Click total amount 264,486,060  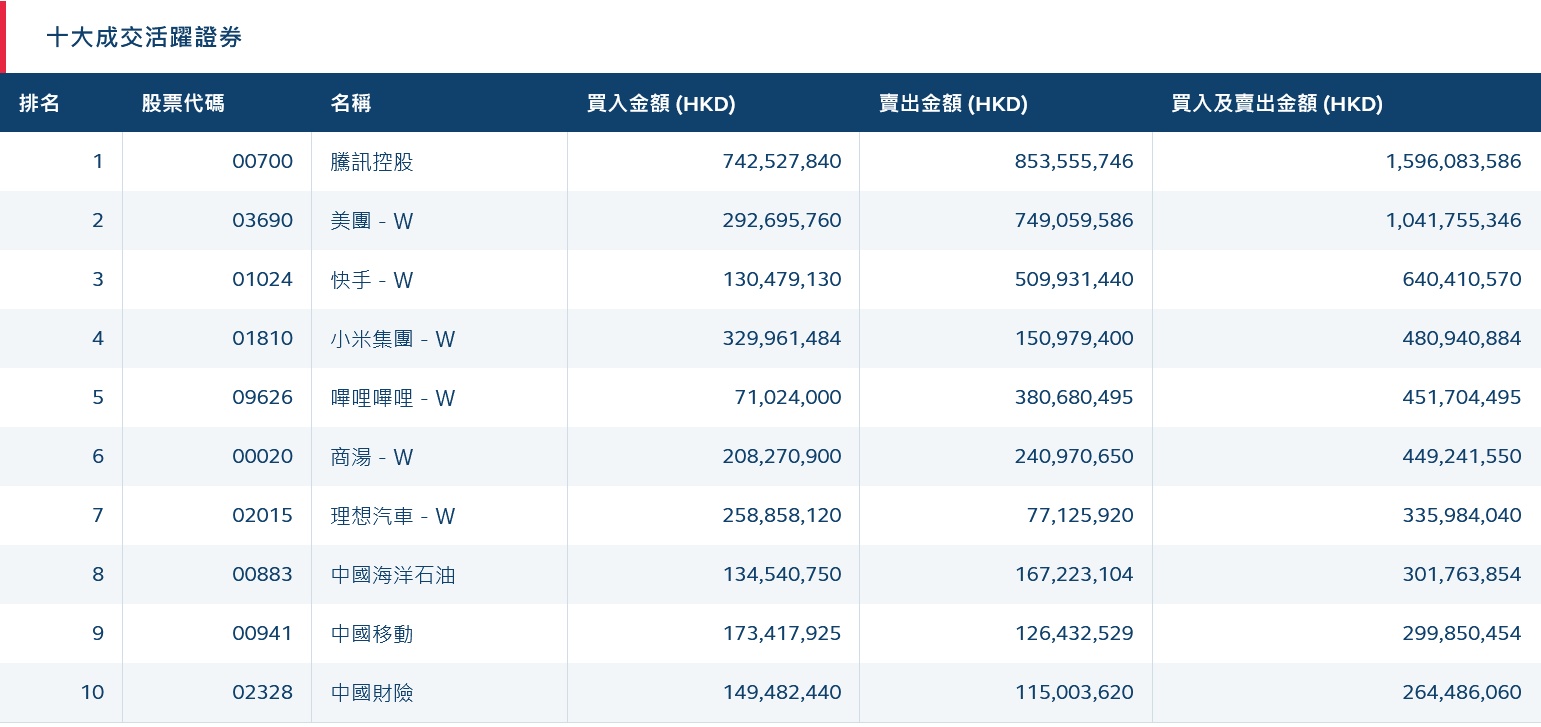coord(1462,693)
